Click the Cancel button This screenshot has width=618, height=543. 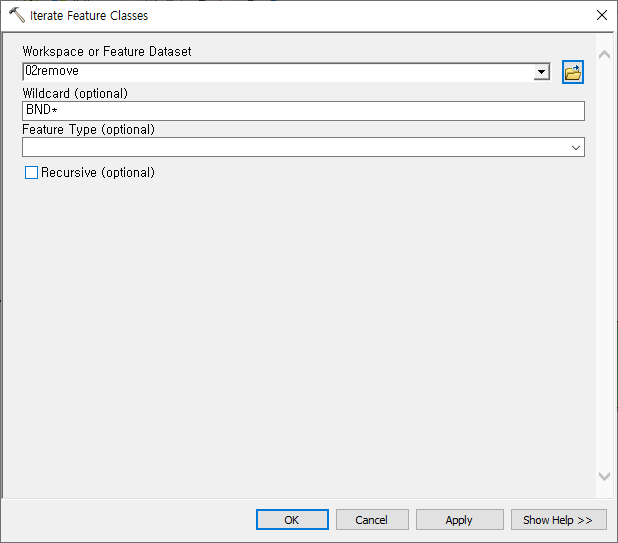click(x=372, y=520)
